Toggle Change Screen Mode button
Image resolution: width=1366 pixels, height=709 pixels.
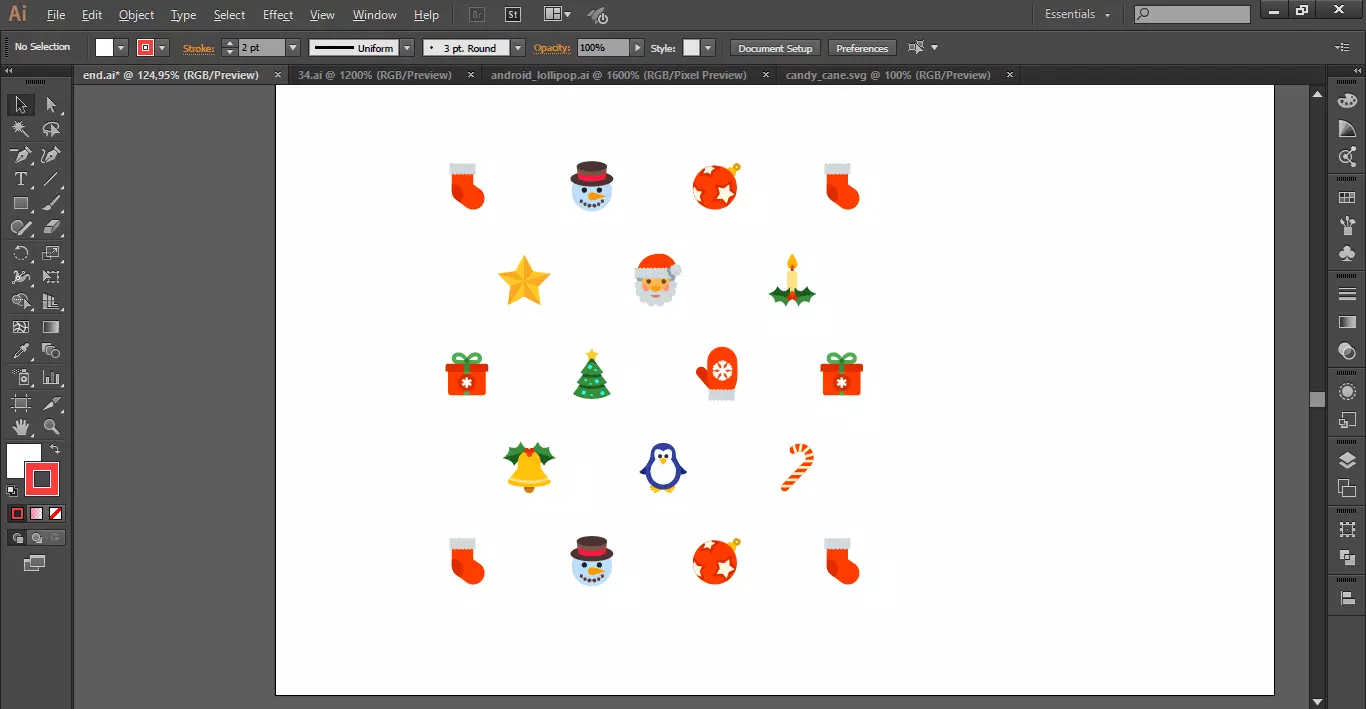click(x=35, y=564)
